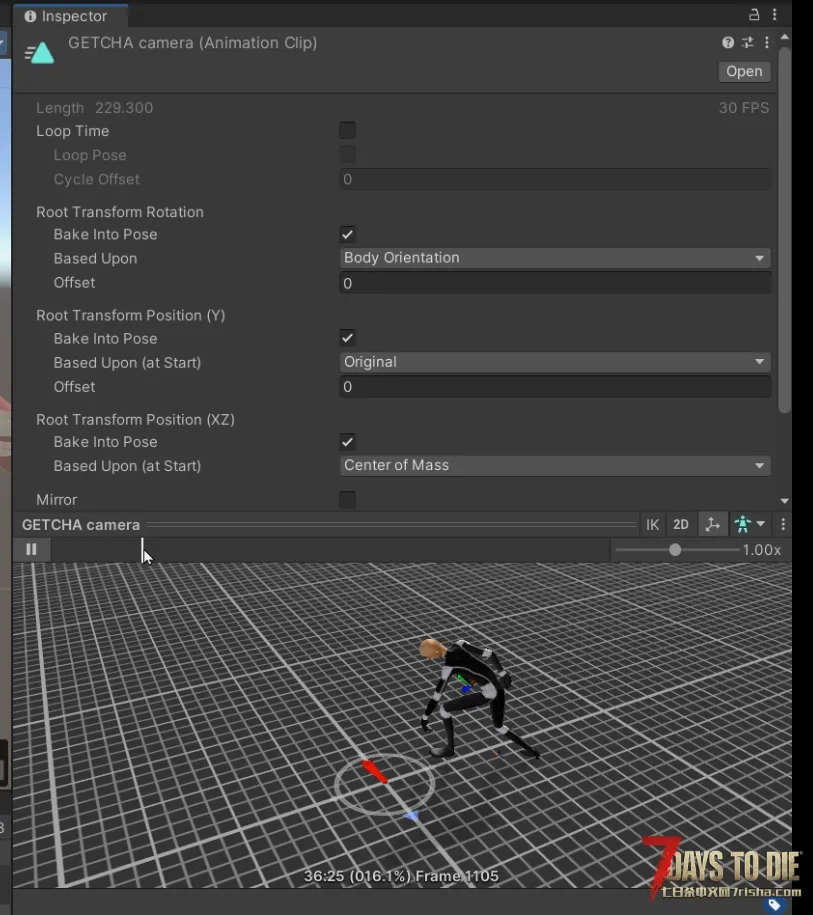Click the Inspector vertical scrollbar
Image resolution: width=813 pixels, height=915 pixels.
pyautogui.click(x=784, y=231)
